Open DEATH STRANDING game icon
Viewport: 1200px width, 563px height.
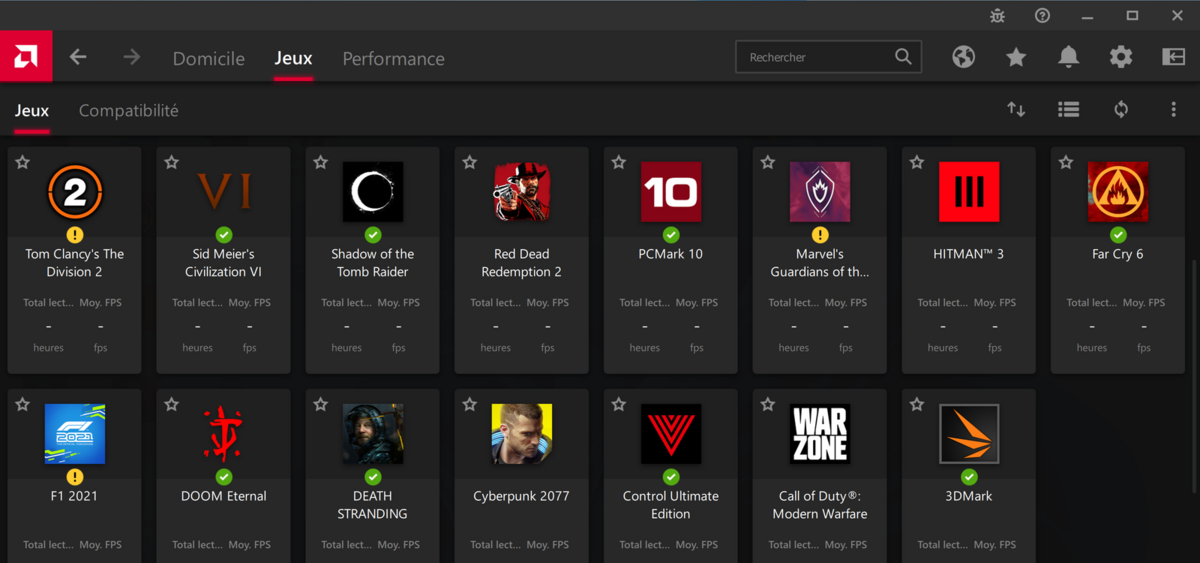click(x=373, y=434)
